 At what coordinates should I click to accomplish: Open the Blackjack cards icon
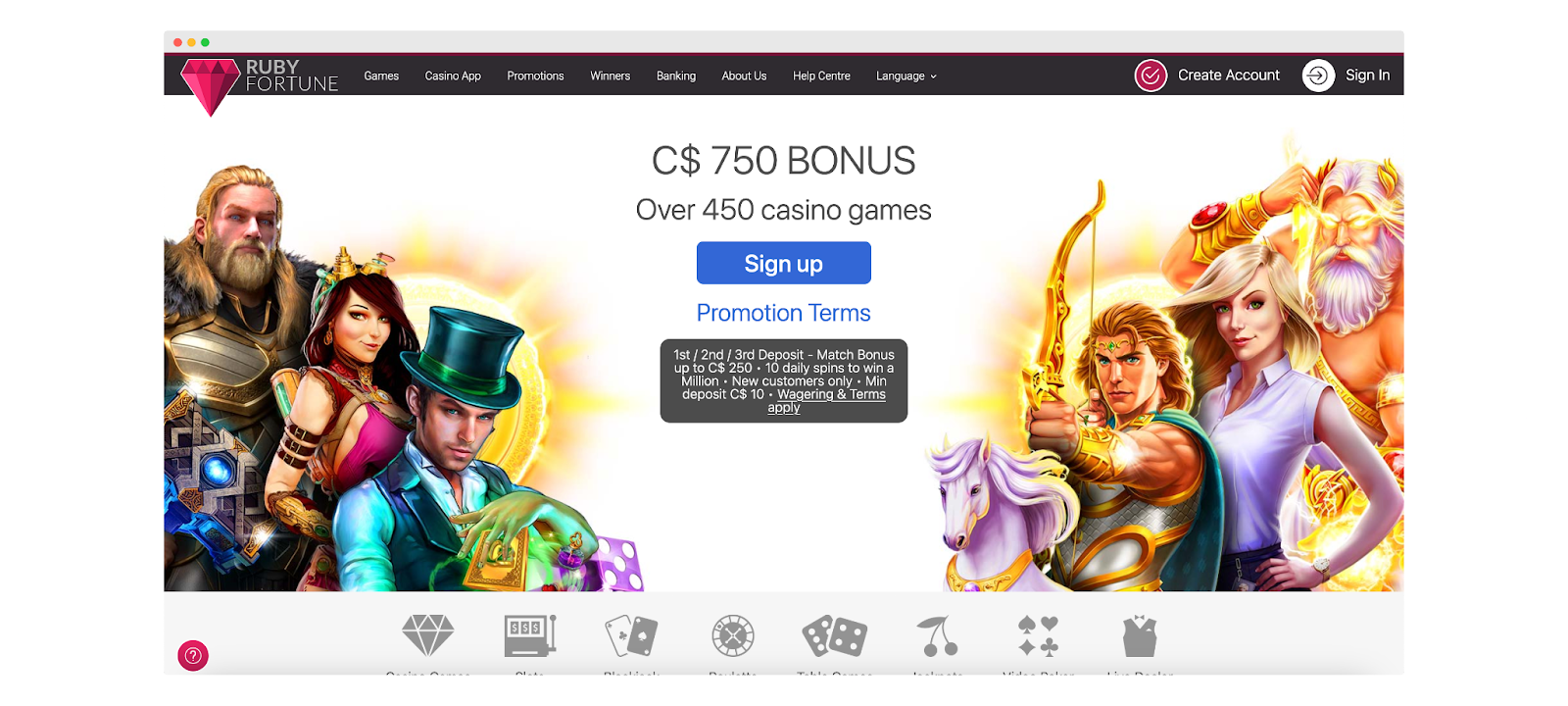click(x=632, y=635)
